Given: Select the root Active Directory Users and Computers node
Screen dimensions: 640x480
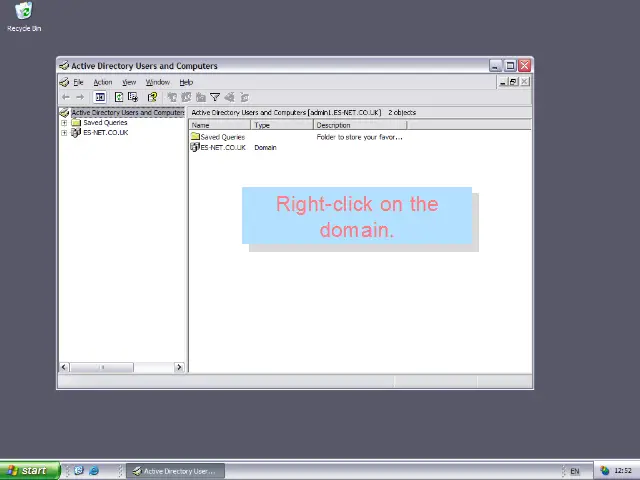Looking at the screenshot, I should coord(127,112).
